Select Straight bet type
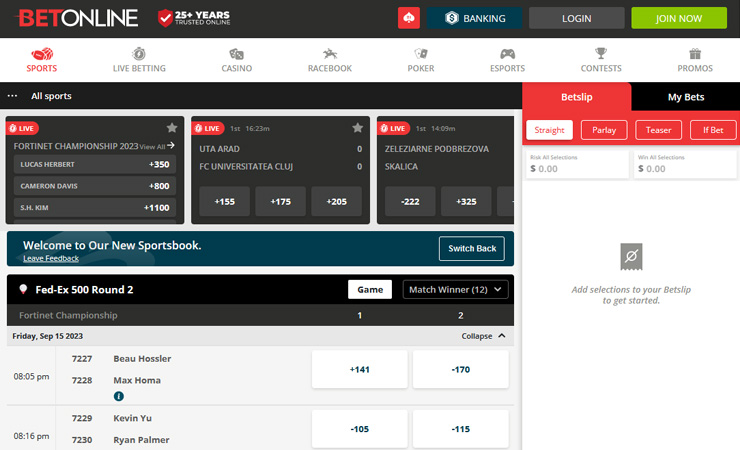 pyautogui.click(x=549, y=130)
